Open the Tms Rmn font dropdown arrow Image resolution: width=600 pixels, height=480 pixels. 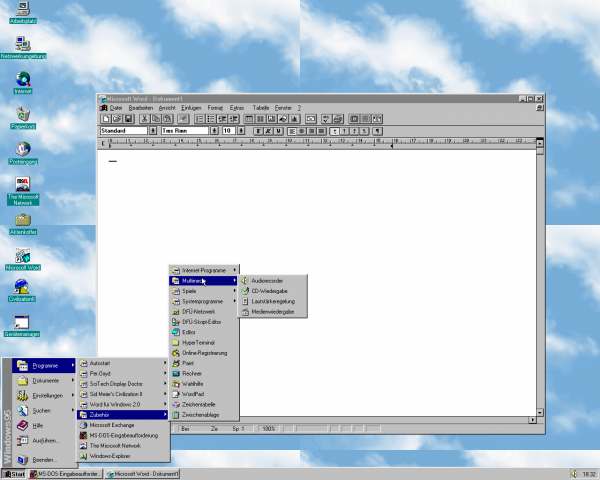[x=214, y=131]
